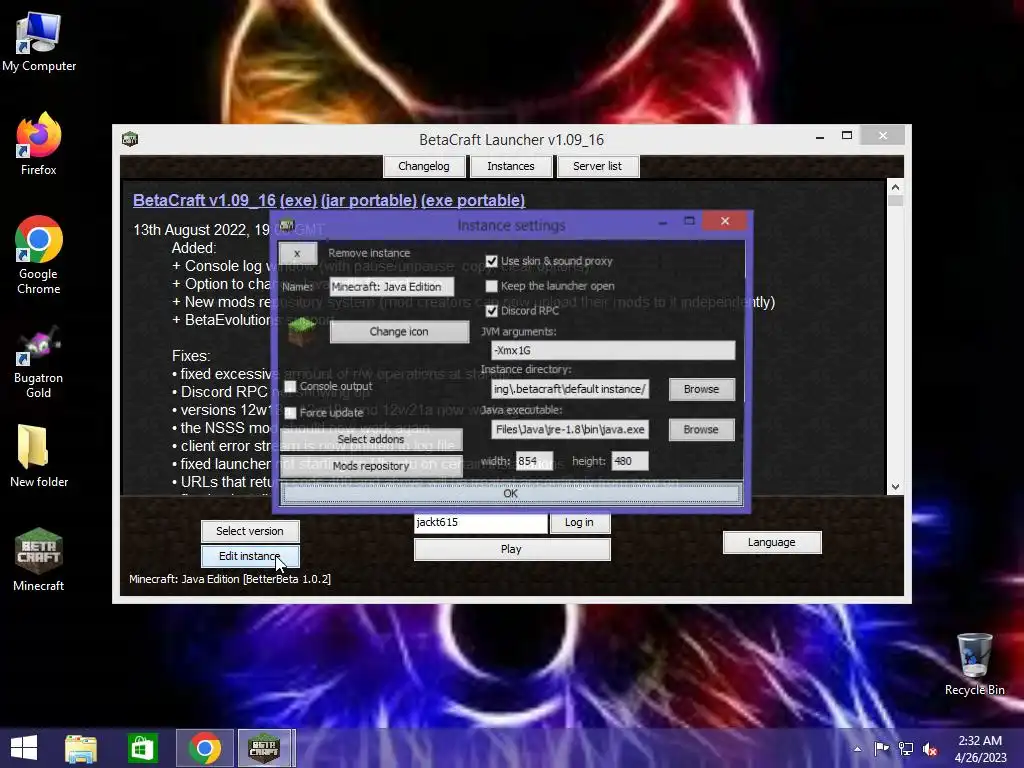This screenshot has height=768, width=1024.
Task: Focus the instance Name field
Action: pos(391,287)
